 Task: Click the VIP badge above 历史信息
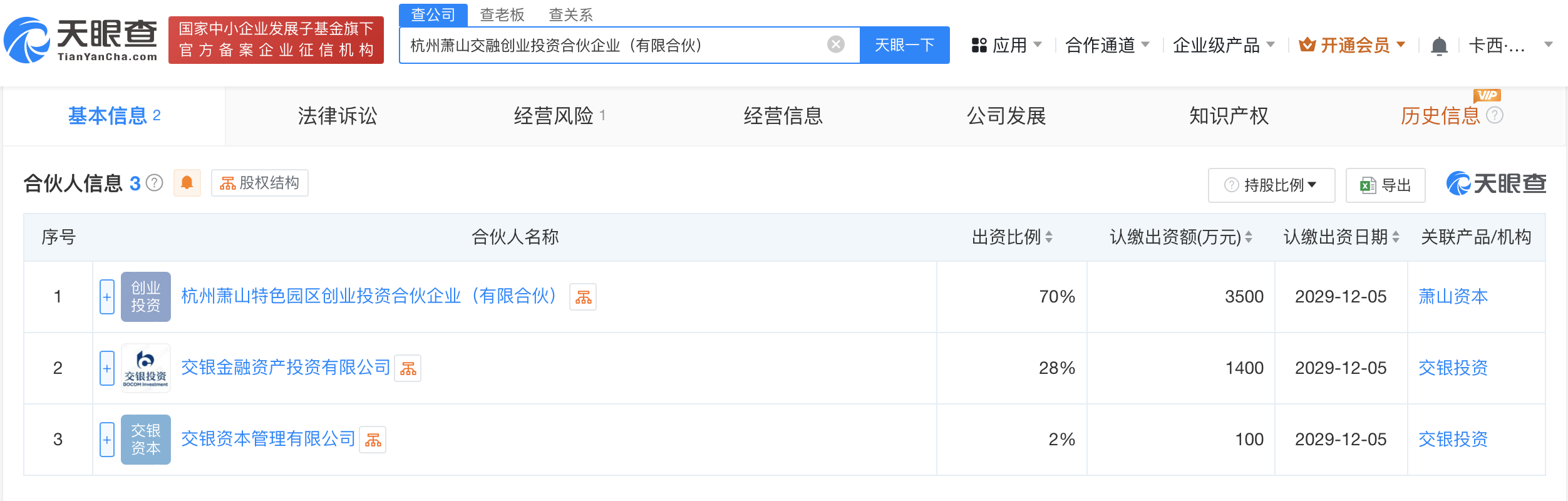click(x=1487, y=95)
